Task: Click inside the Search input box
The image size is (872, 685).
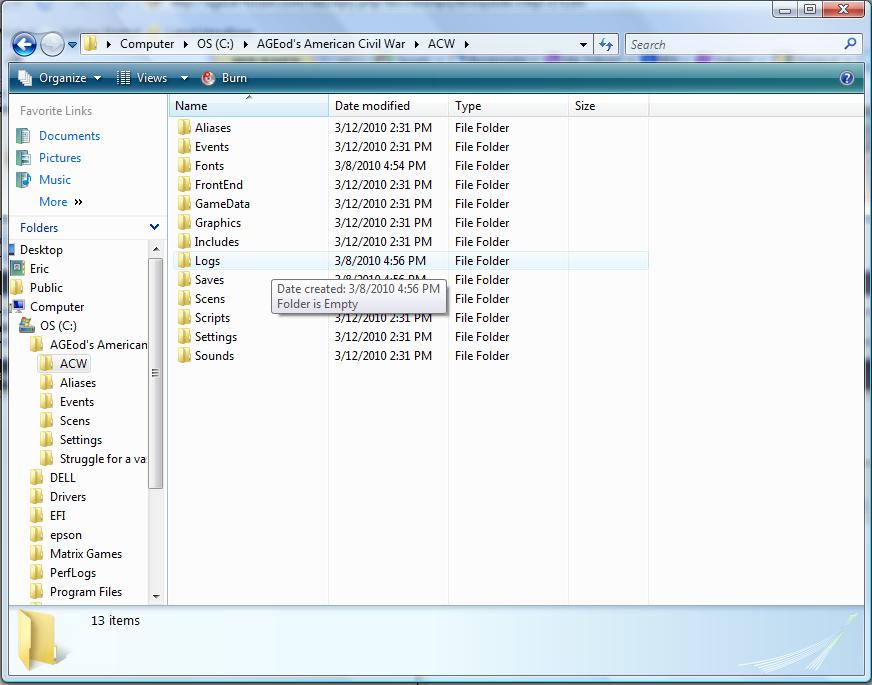Action: tap(735, 44)
